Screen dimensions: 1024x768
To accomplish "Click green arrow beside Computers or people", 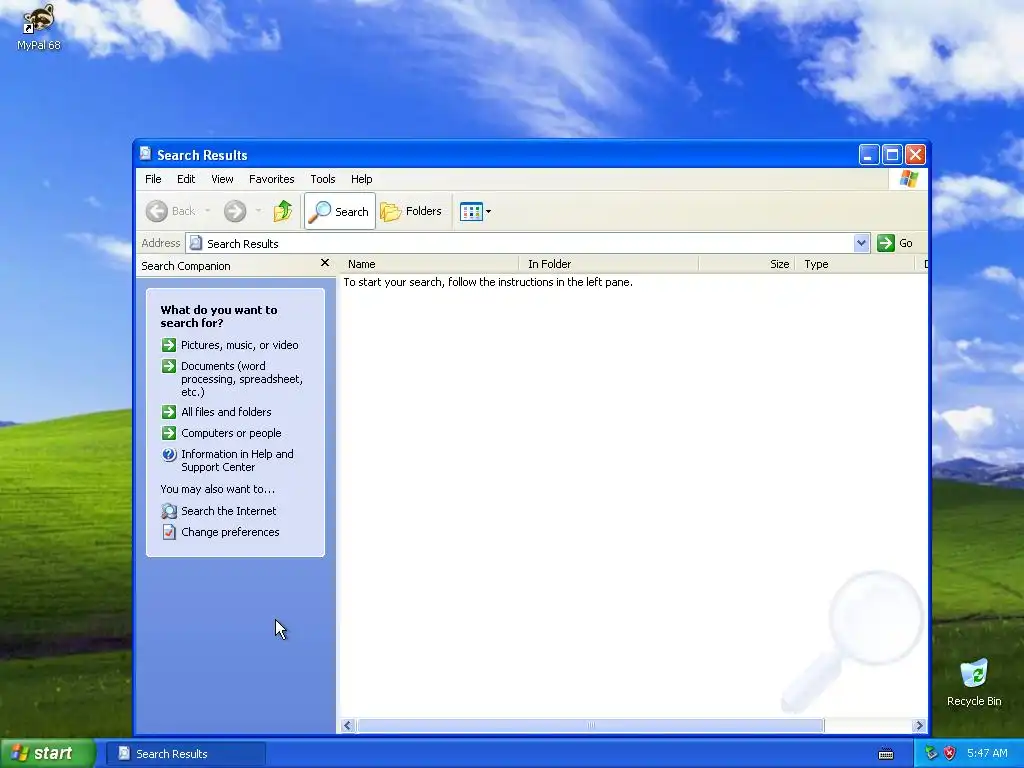I will [169, 433].
